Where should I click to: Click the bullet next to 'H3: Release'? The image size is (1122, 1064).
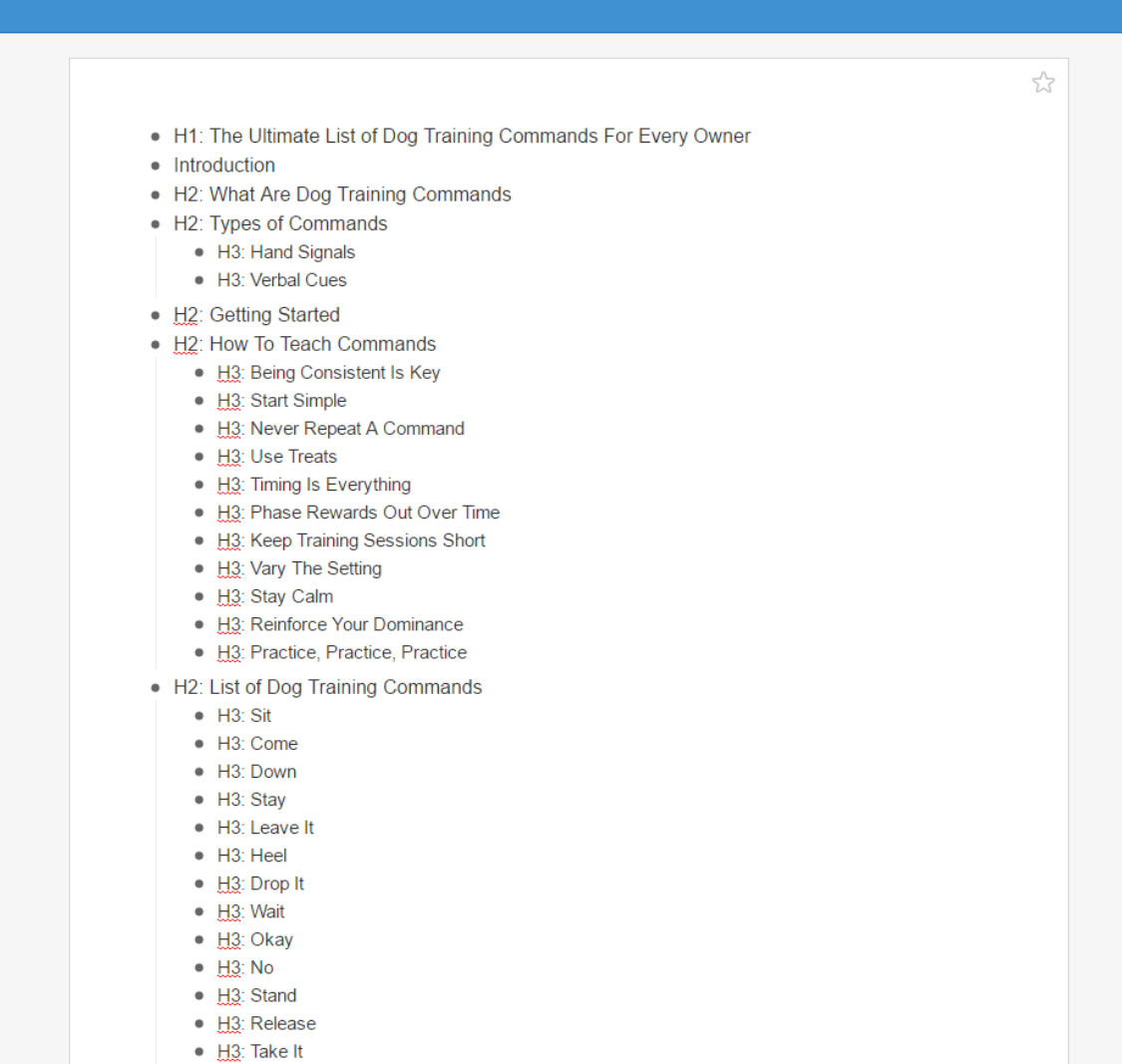[x=199, y=1024]
